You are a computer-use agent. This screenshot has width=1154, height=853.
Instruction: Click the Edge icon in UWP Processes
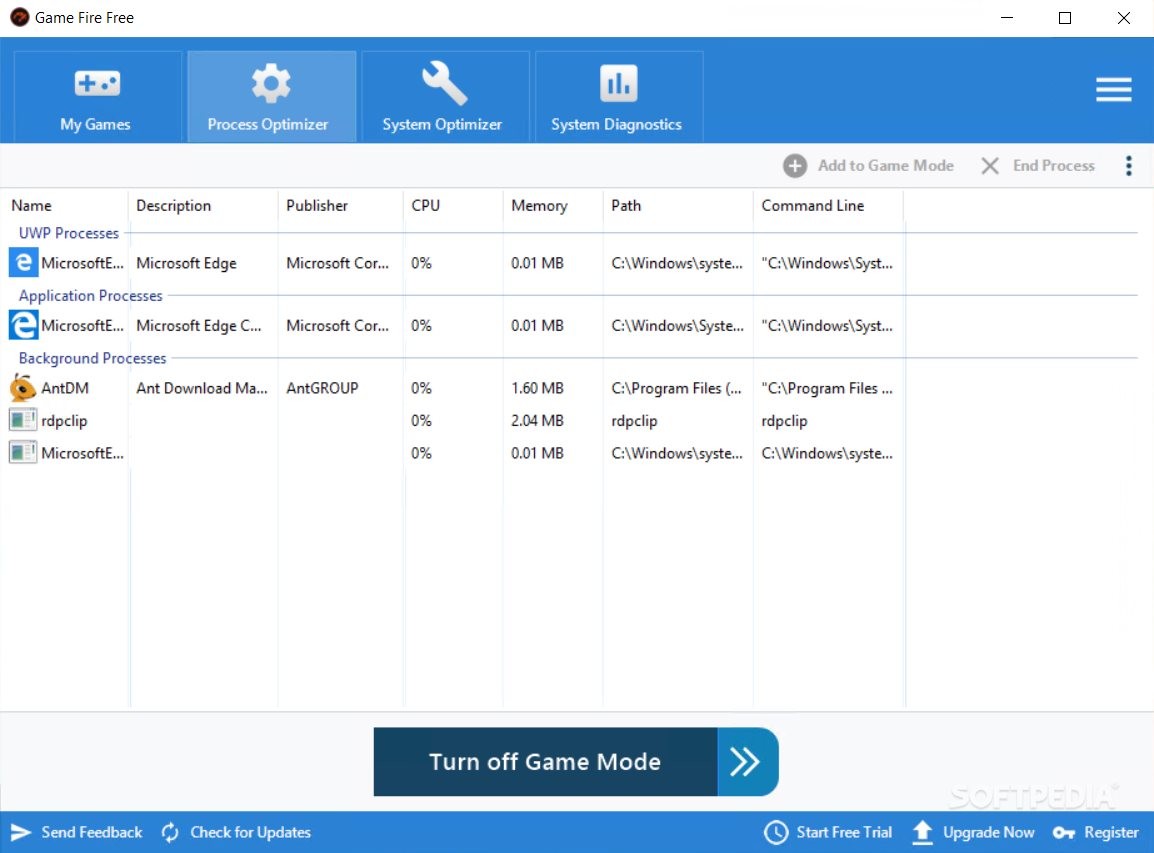coord(23,263)
